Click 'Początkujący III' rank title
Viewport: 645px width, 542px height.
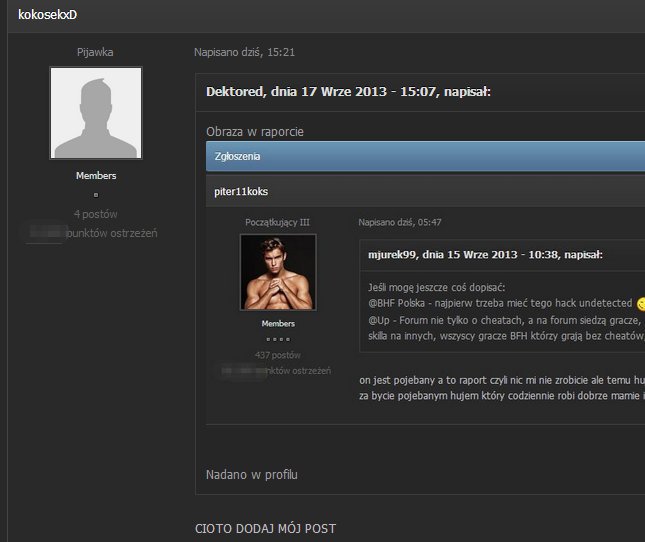tap(277, 222)
